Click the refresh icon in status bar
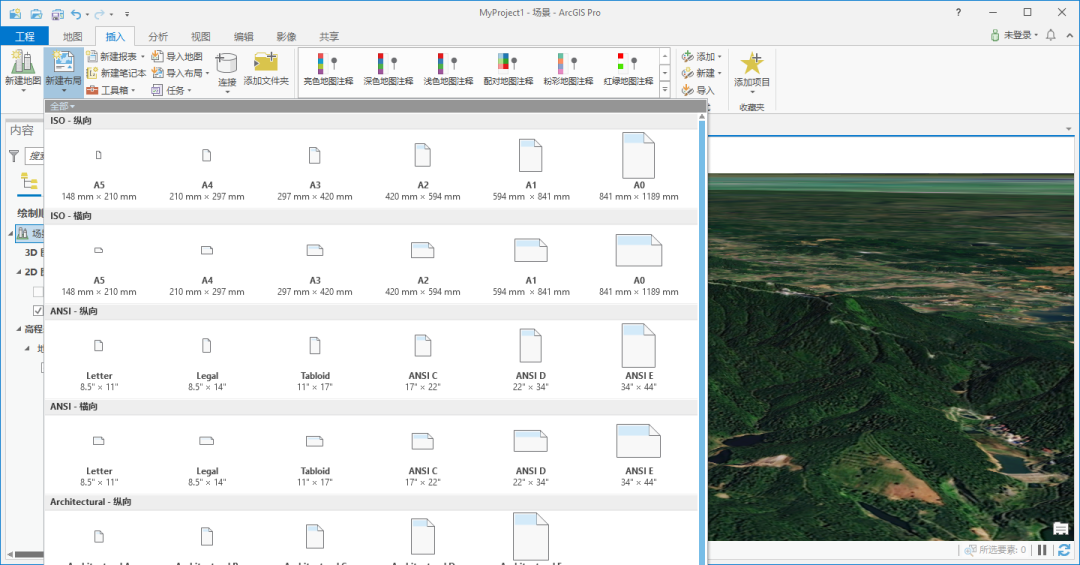The image size is (1080, 565). (x=1063, y=550)
